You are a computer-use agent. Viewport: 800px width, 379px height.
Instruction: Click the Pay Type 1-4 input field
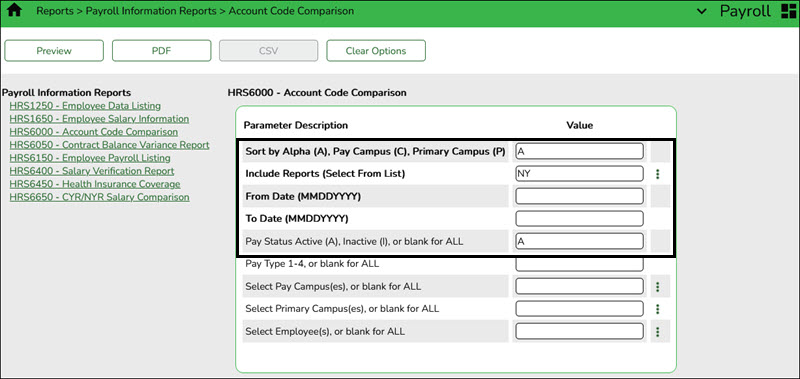click(x=580, y=264)
